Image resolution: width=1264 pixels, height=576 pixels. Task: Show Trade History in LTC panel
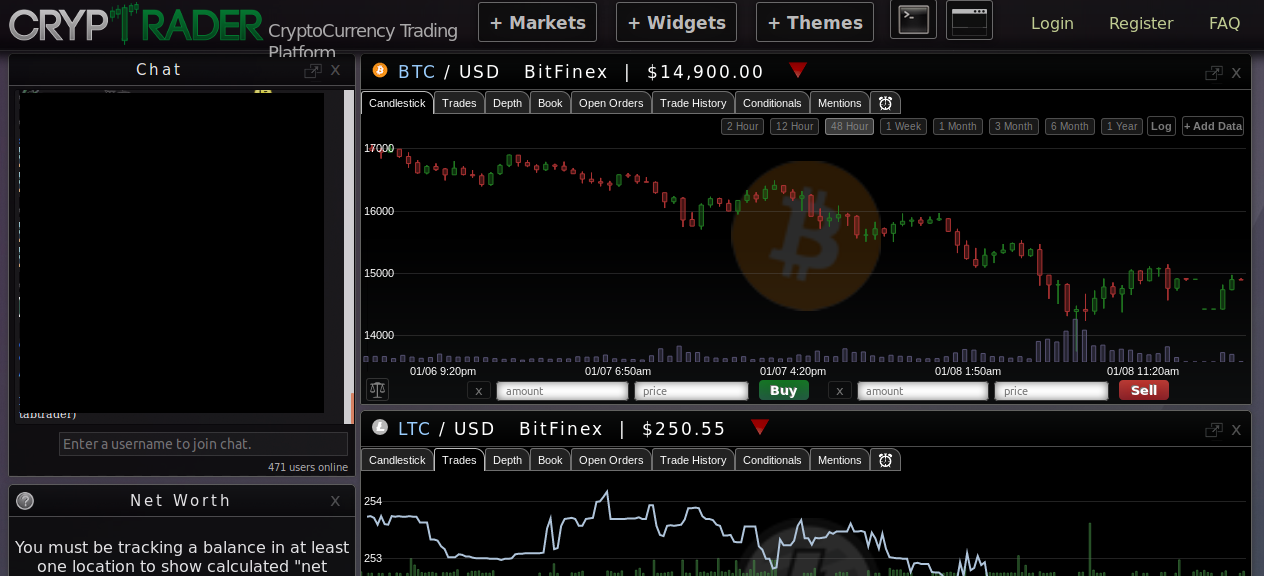[693, 460]
